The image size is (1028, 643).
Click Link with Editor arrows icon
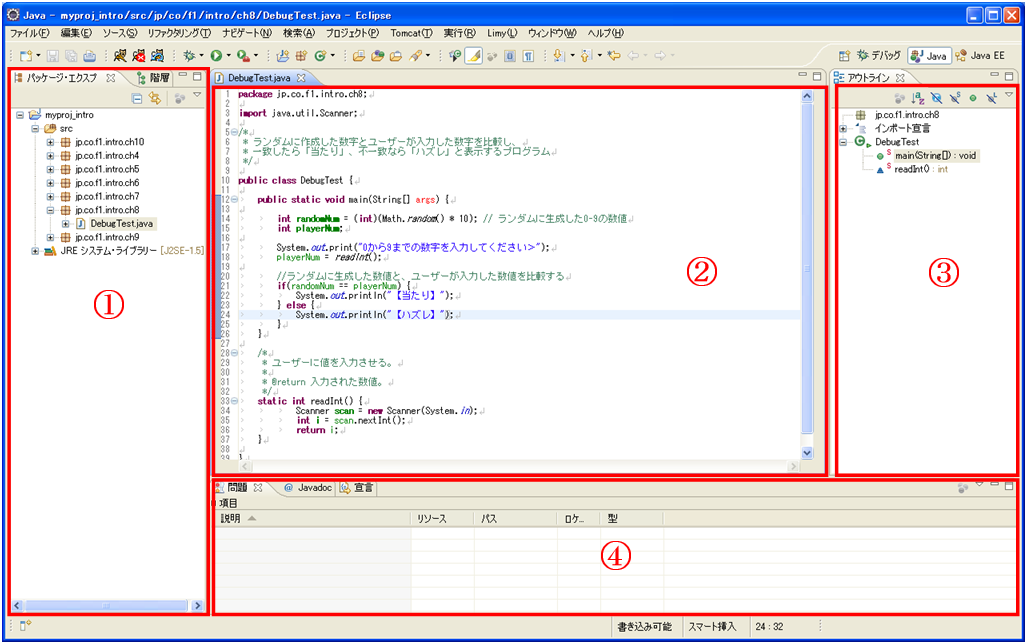click(x=154, y=97)
